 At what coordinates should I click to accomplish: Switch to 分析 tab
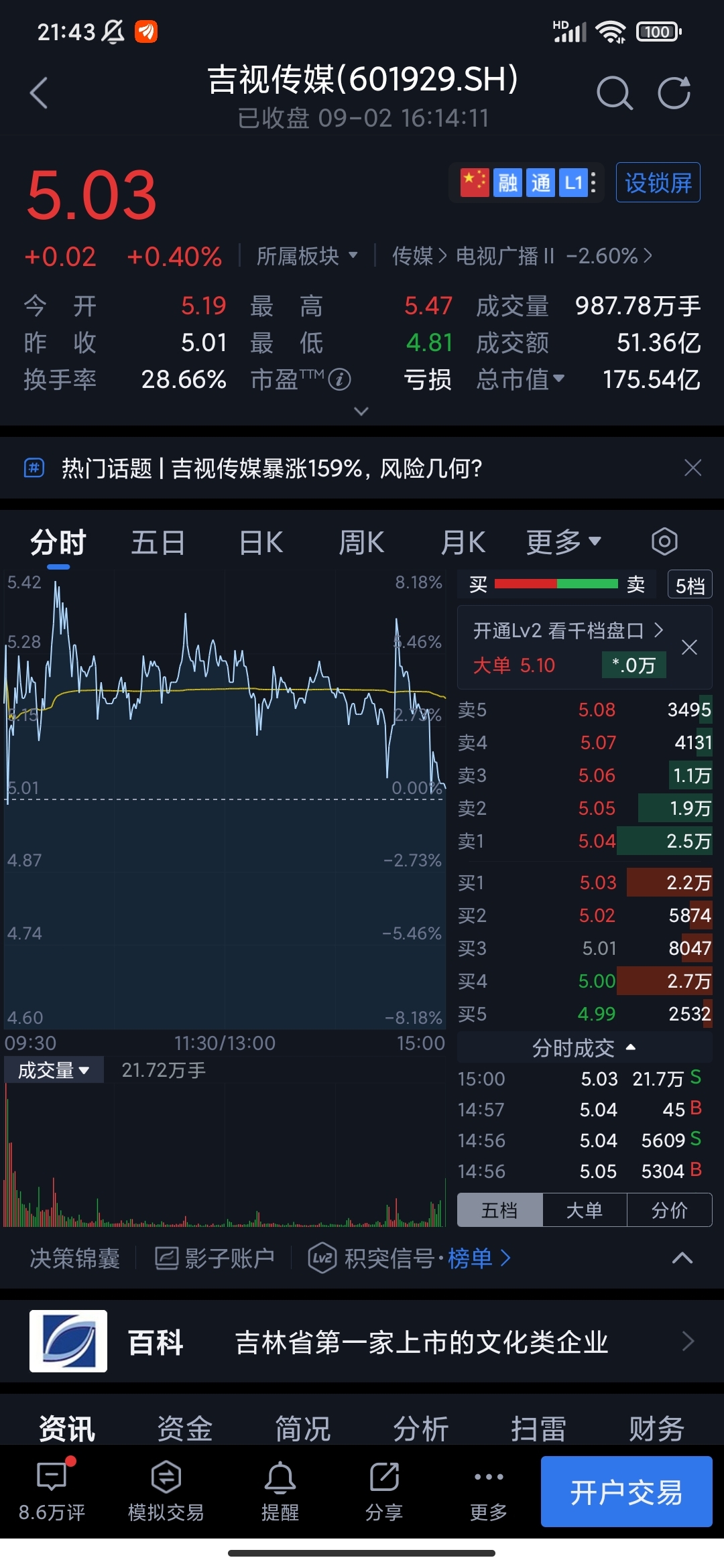421,1428
